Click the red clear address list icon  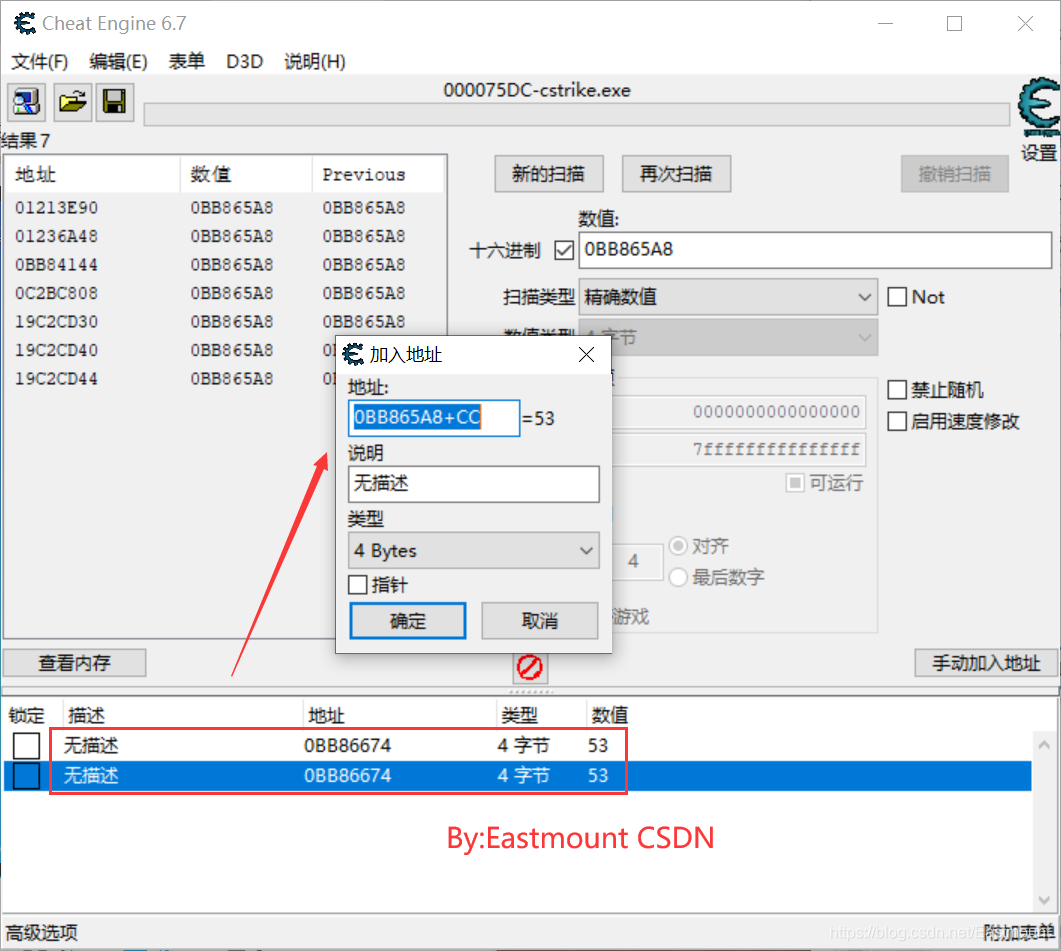coord(530,667)
